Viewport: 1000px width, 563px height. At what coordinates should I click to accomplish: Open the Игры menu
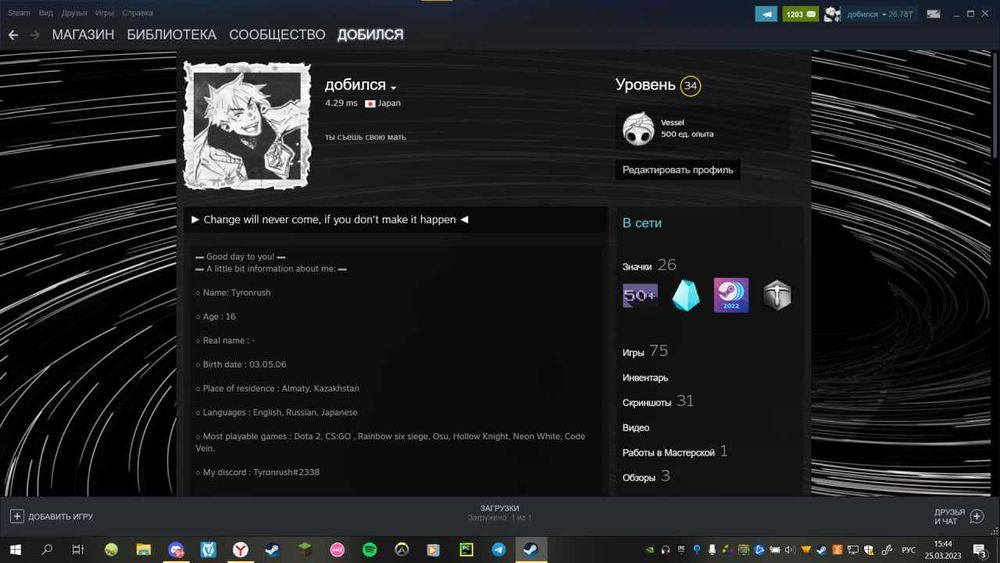[x=104, y=13]
